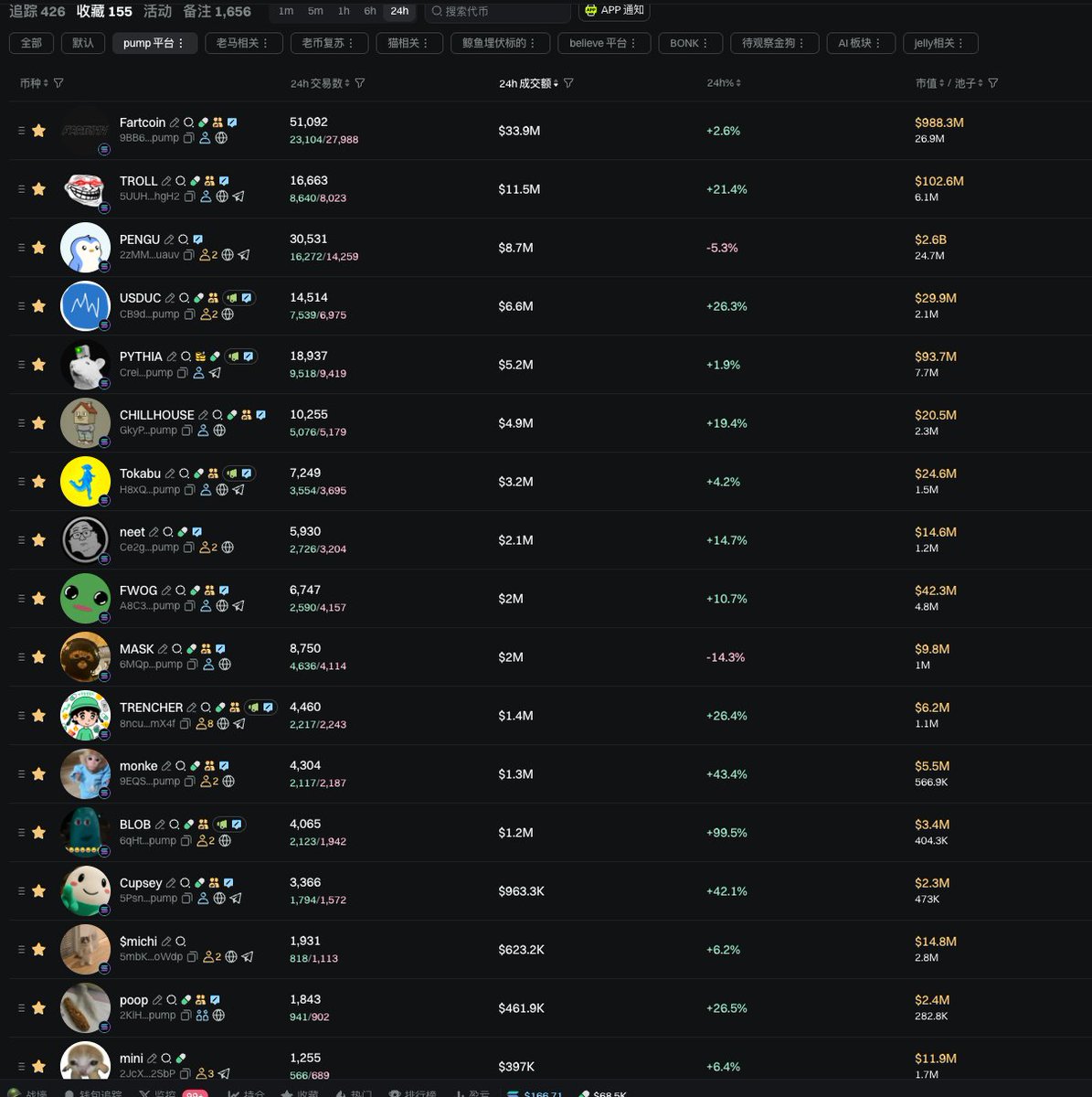This screenshot has height=1097, width=1092.
Task: Open the Tokabu Telegram icon
Action: point(239,489)
